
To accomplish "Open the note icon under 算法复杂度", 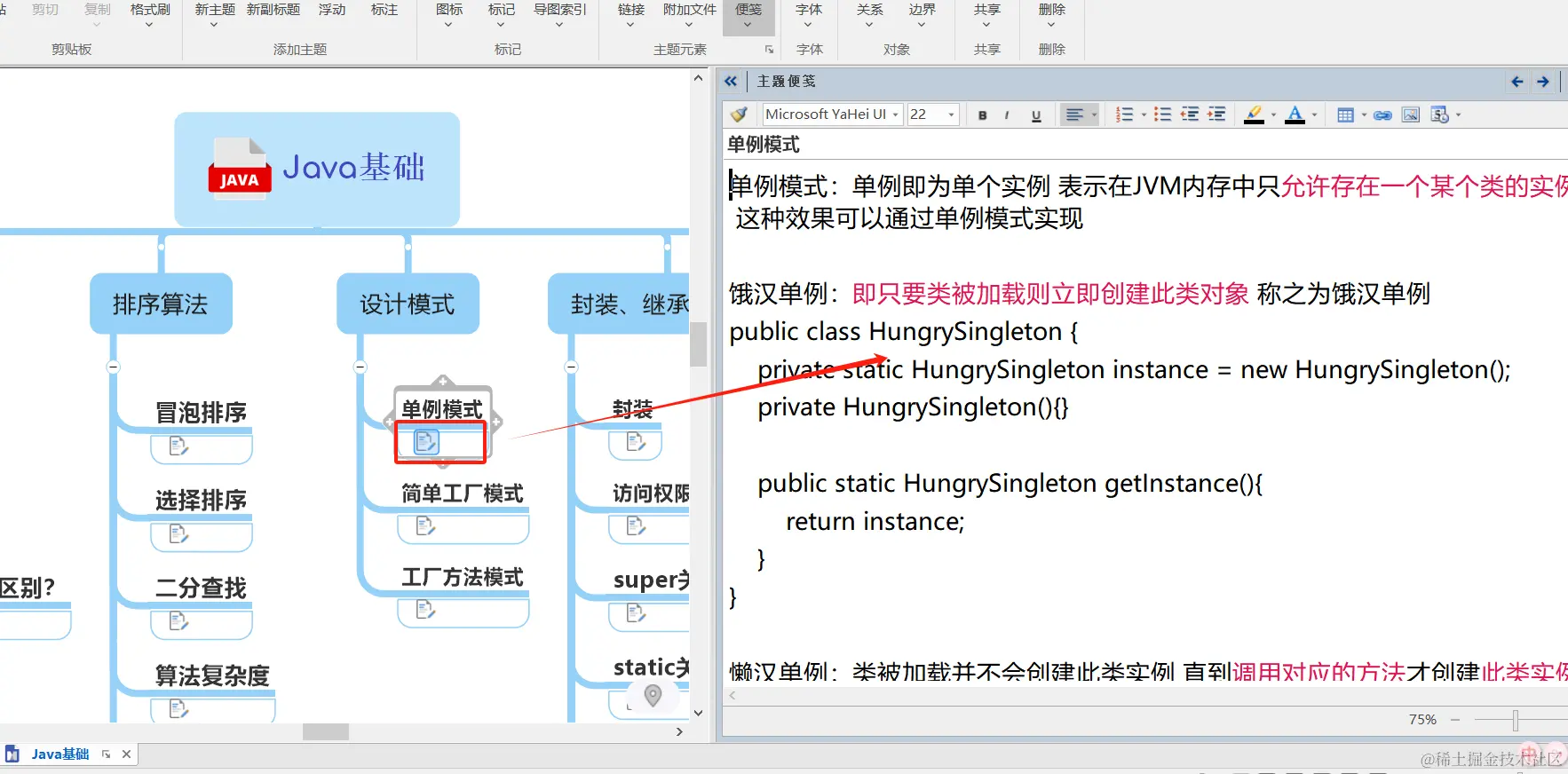I will coord(178,708).
